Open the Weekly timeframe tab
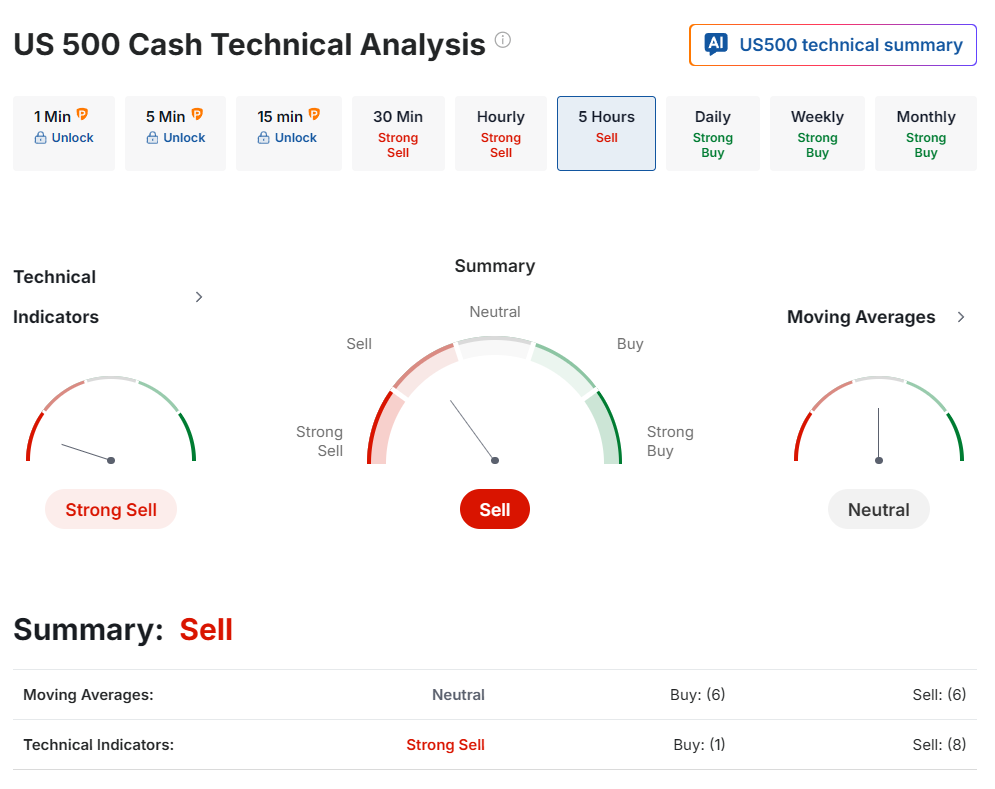Image resolution: width=995 pixels, height=789 pixels. pyautogui.click(x=817, y=133)
